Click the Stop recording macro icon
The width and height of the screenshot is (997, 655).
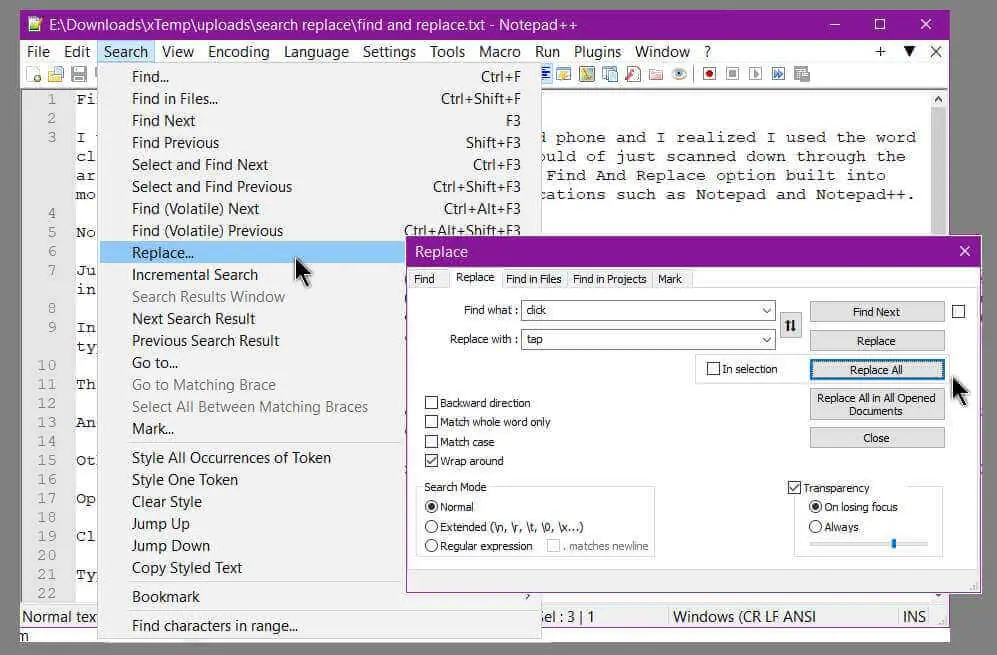[732, 74]
